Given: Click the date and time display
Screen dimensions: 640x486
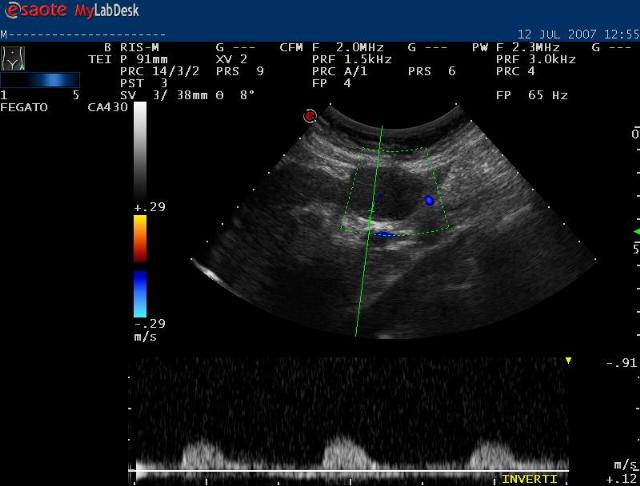Looking at the screenshot, I should click(577, 33).
